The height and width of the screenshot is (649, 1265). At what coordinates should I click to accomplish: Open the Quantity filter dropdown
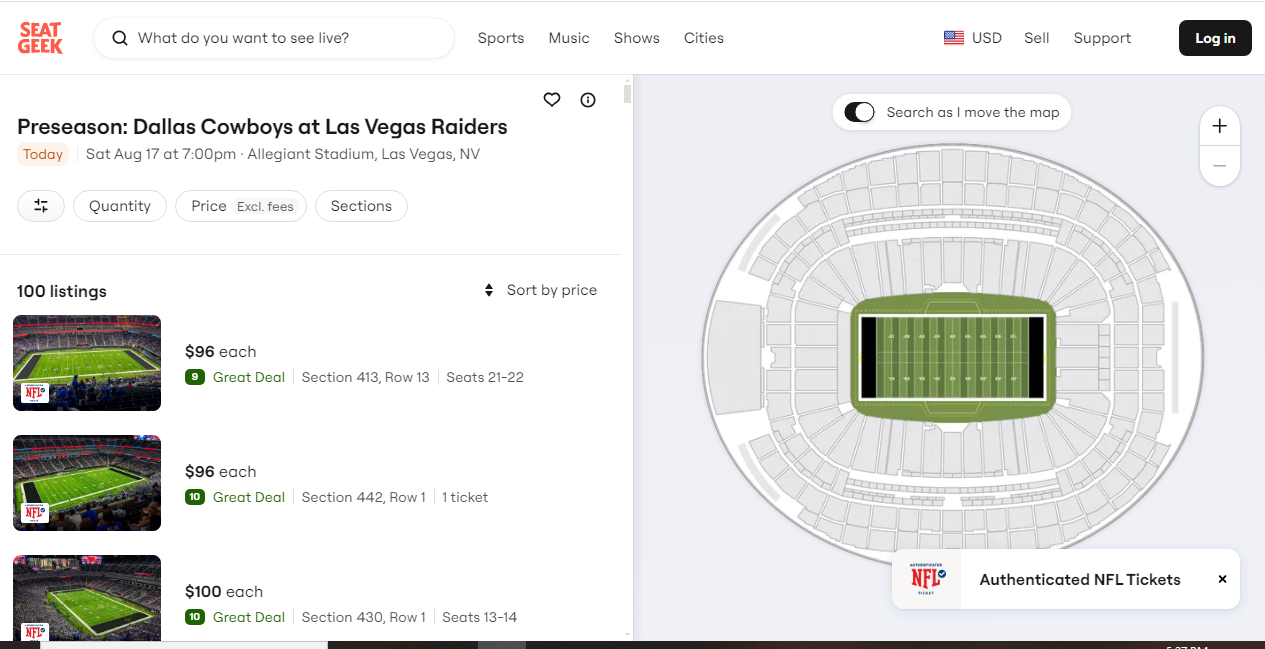pyautogui.click(x=120, y=206)
